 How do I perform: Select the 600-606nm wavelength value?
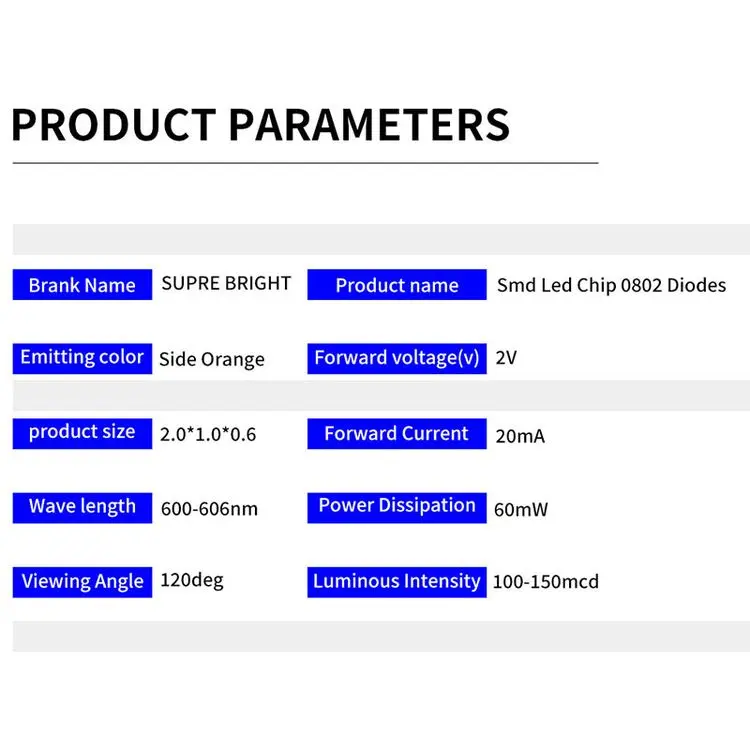pyautogui.click(x=209, y=509)
